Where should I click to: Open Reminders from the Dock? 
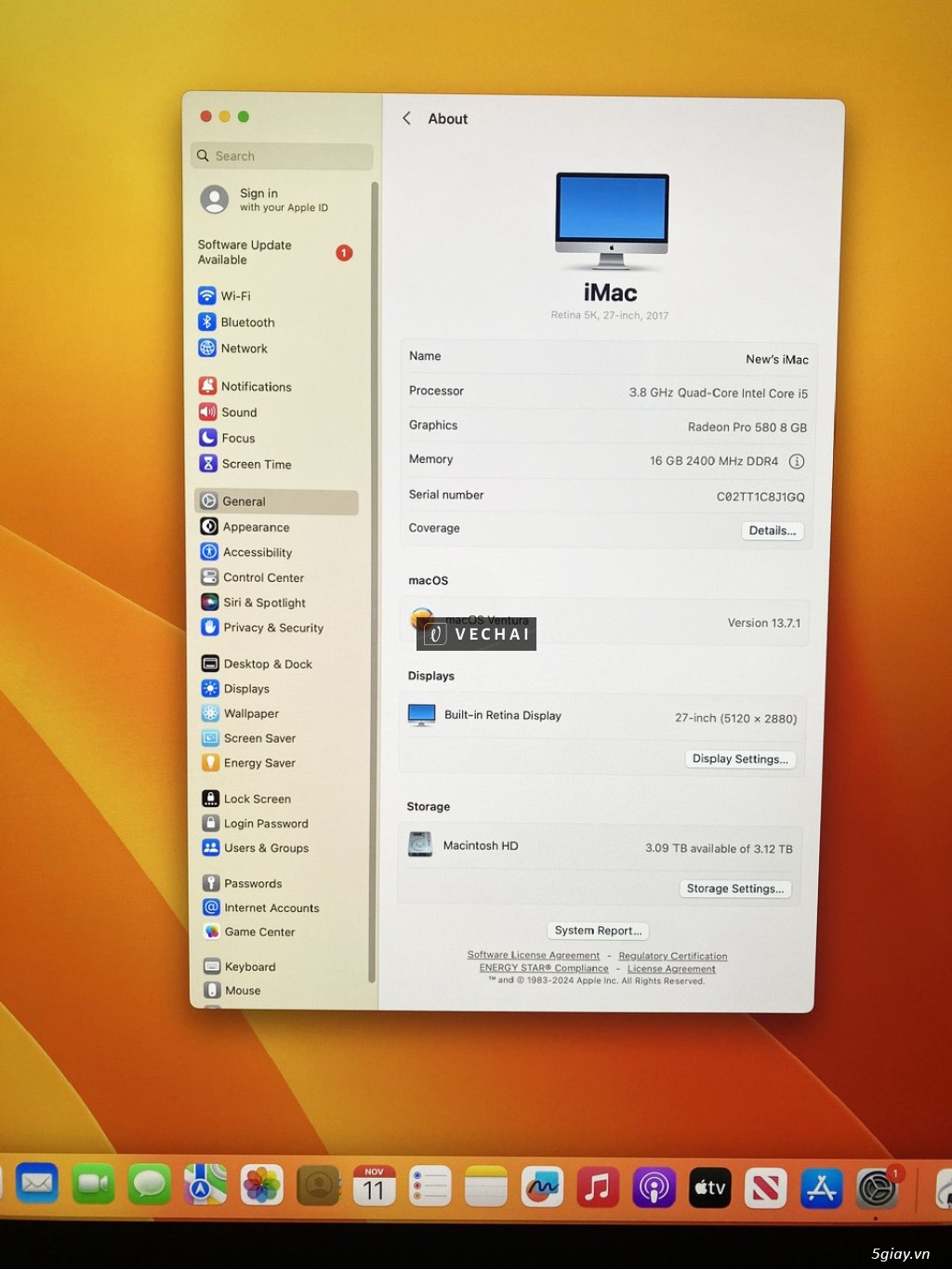pos(430,1187)
